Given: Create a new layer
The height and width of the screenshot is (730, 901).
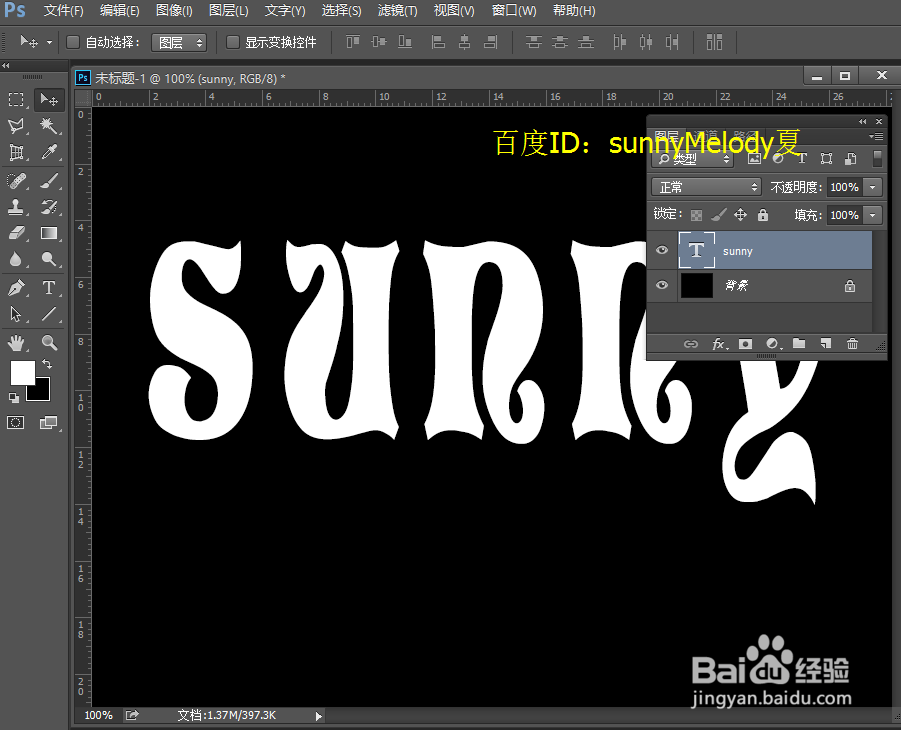Looking at the screenshot, I should tap(826, 344).
